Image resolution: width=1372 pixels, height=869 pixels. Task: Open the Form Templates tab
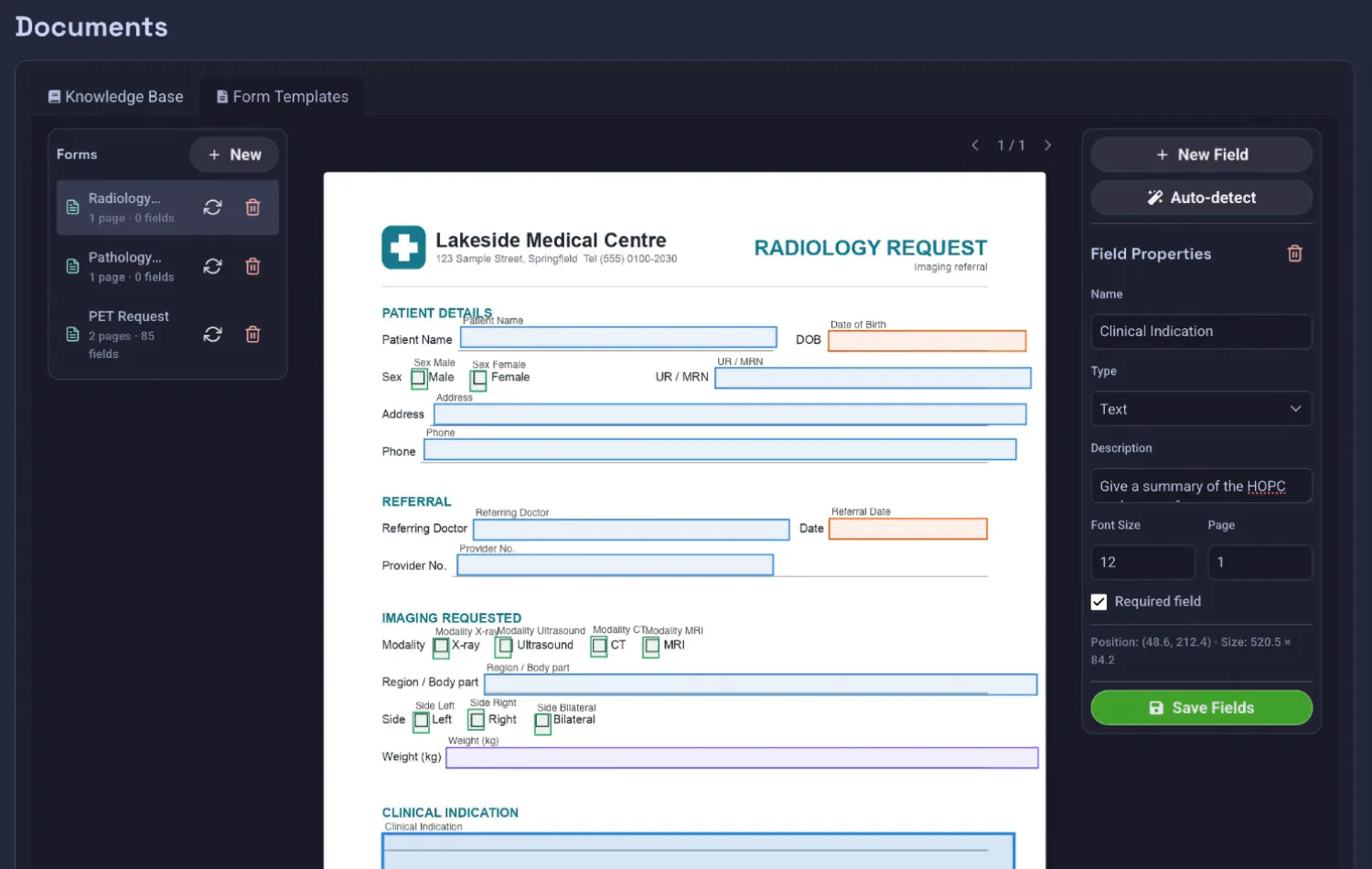[x=282, y=96]
